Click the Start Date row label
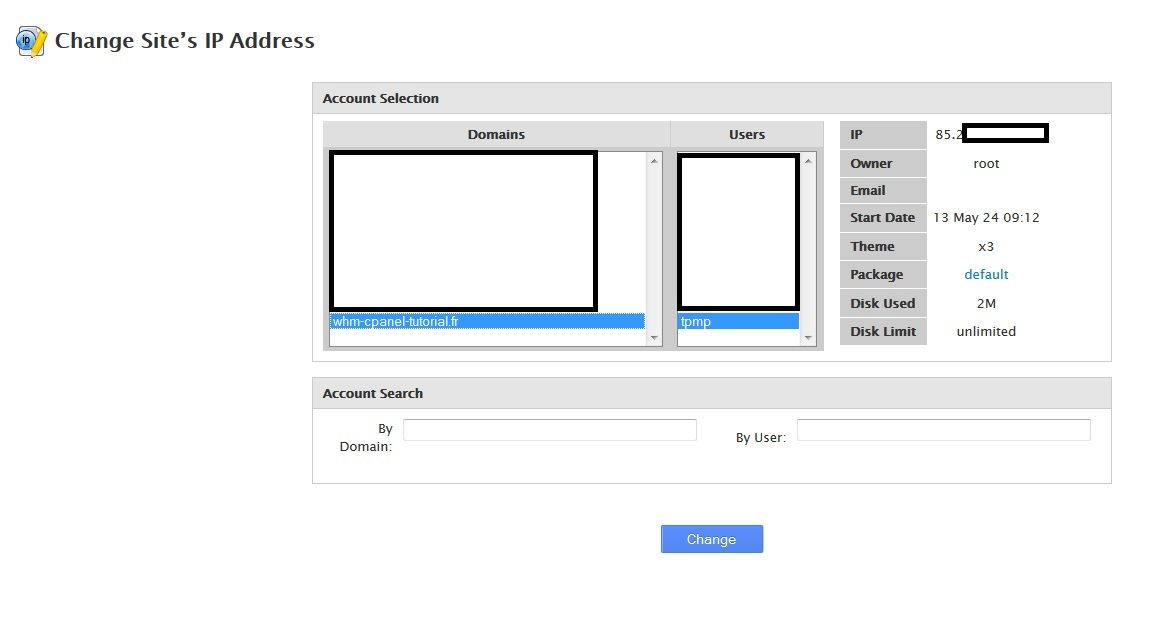The image size is (1159, 630). click(x=883, y=217)
